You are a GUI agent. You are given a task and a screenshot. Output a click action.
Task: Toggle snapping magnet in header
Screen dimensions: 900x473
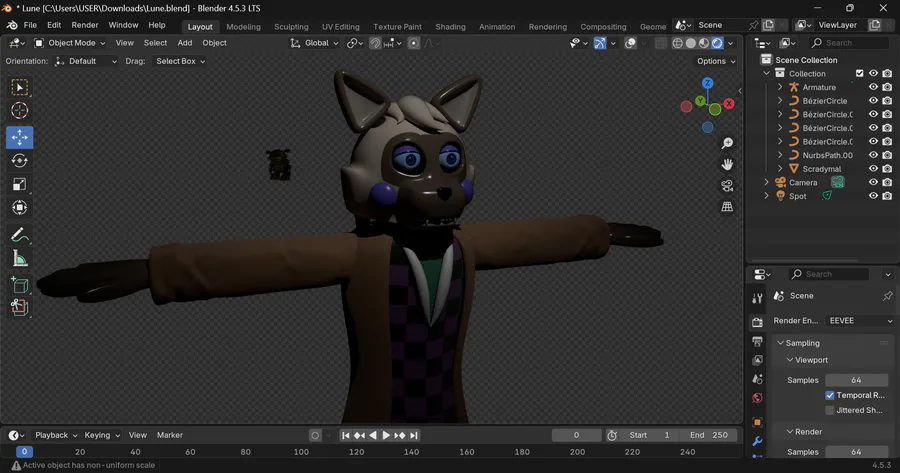click(375, 43)
